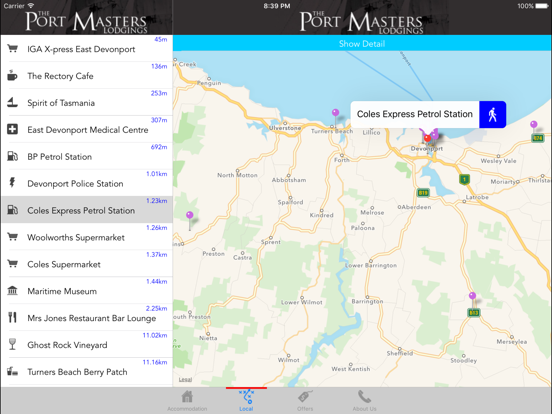This screenshot has height=414, width=552.
Task: Tap the 8:39 PM clock in the status bar
Action: click(x=277, y=6)
